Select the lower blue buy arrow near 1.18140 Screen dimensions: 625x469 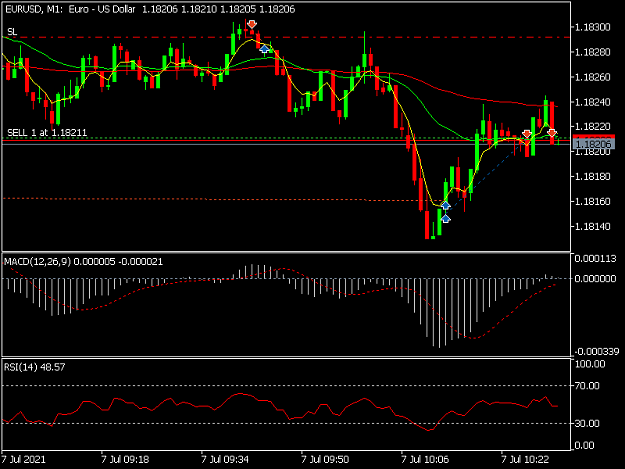(446, 219)
